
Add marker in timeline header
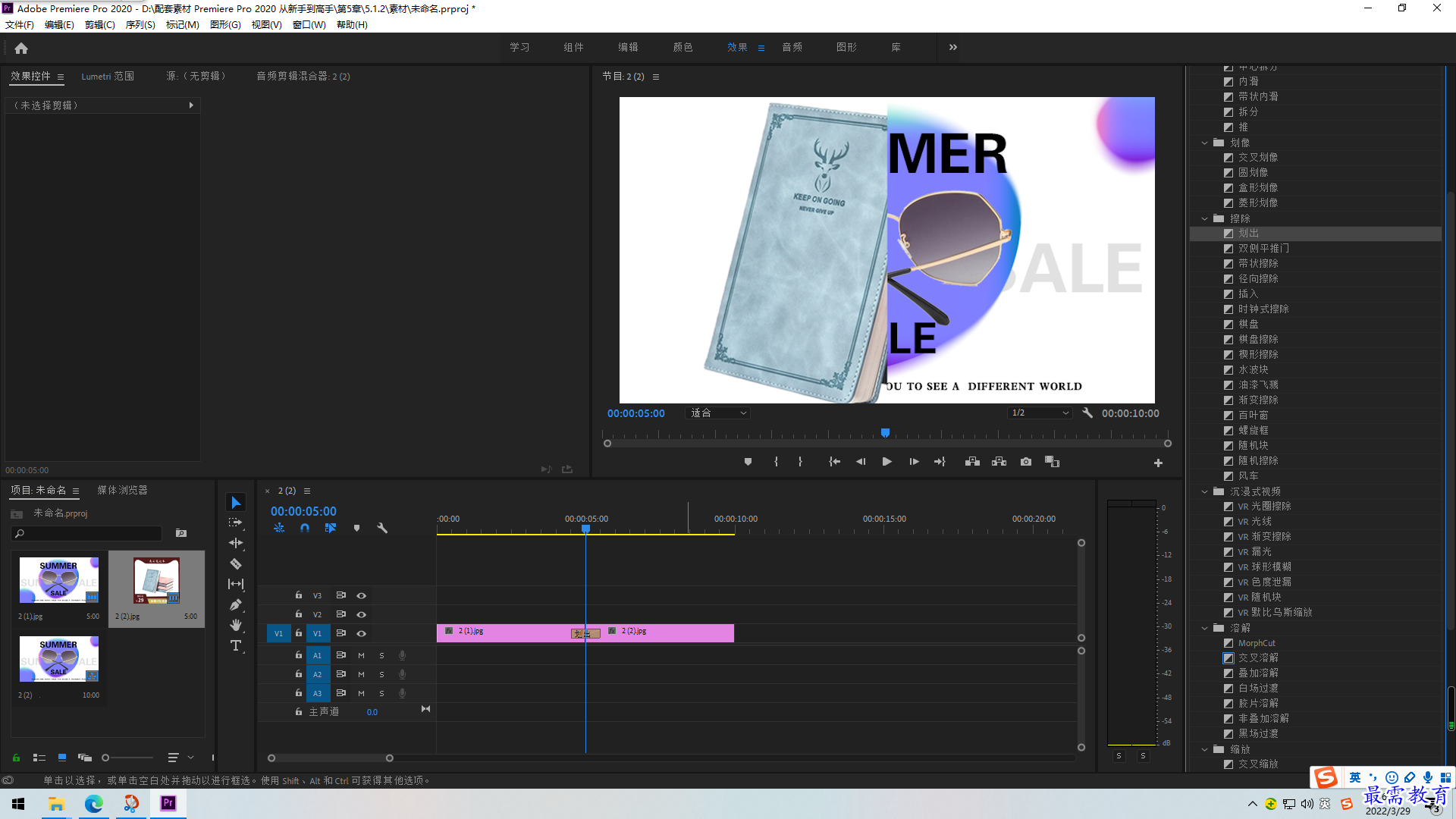pyautogui.click(x=356, y=528)
